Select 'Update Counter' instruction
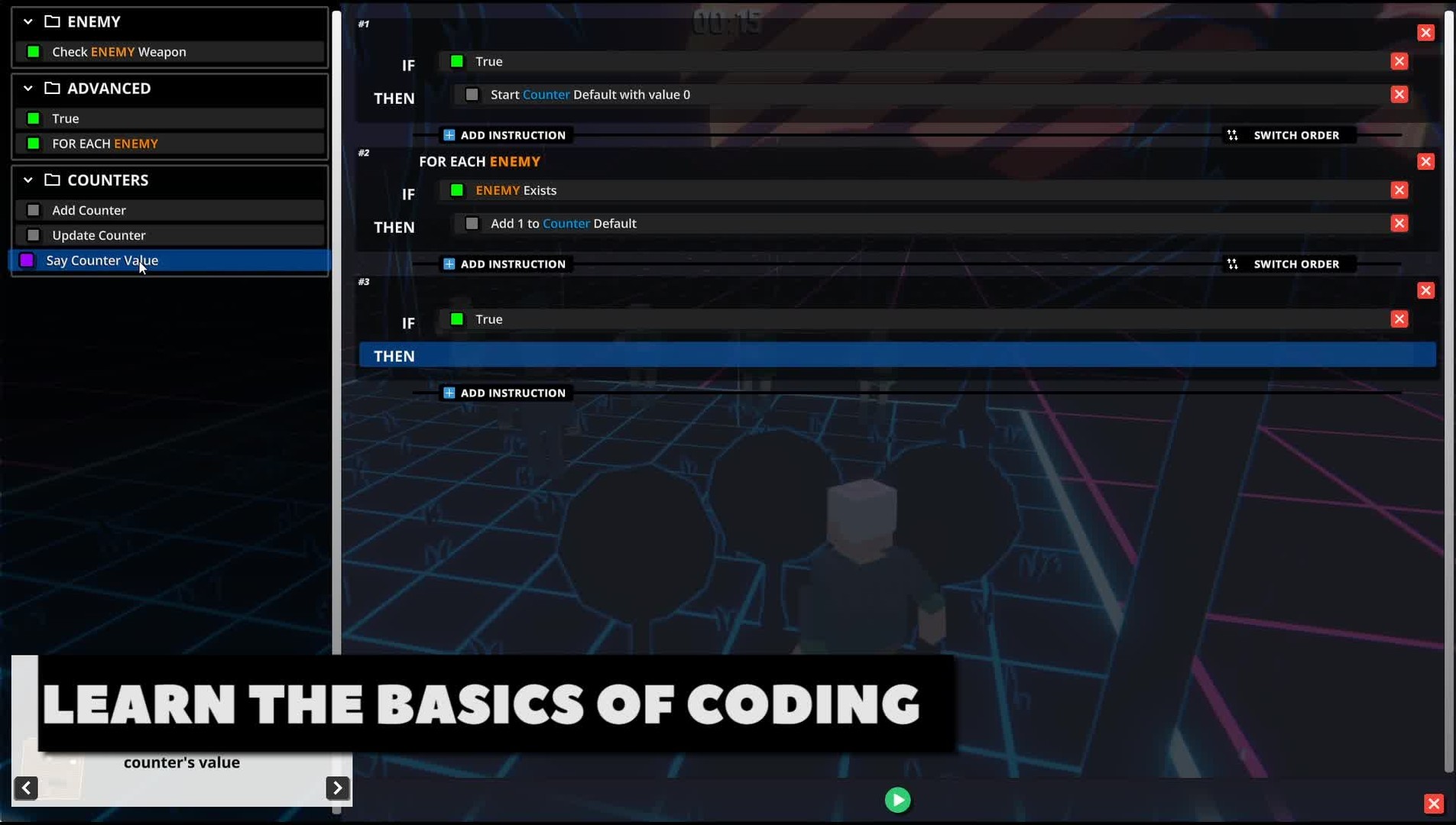The height and width of the screenshot is (825, 1456). 99,235
